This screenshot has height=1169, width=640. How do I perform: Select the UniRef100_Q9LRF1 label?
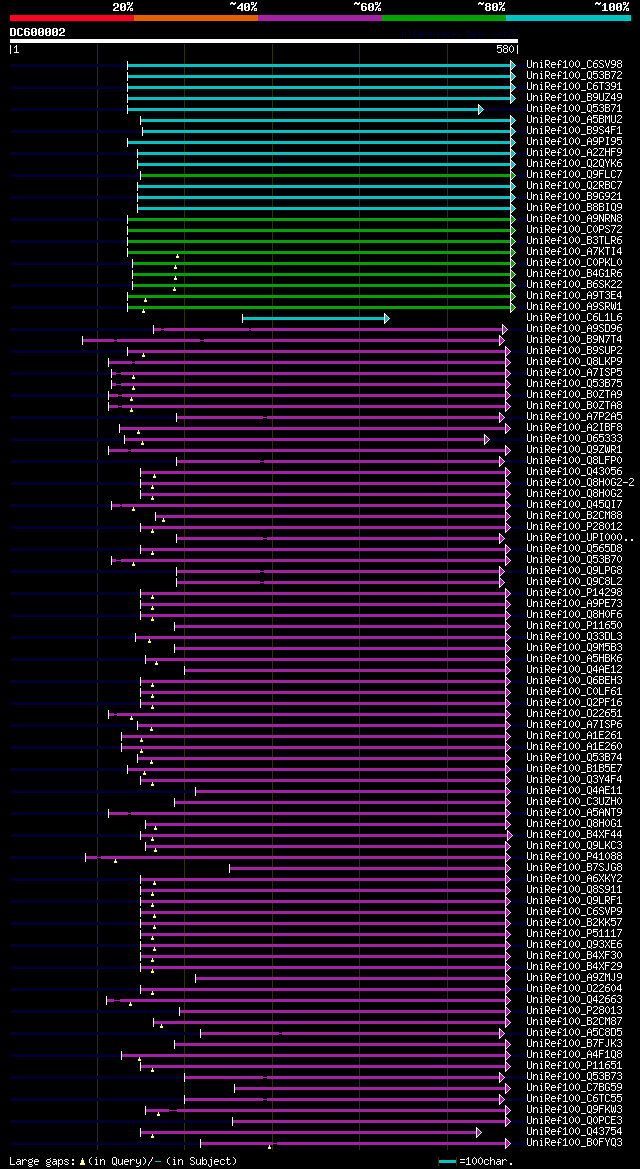click(574, 901)
